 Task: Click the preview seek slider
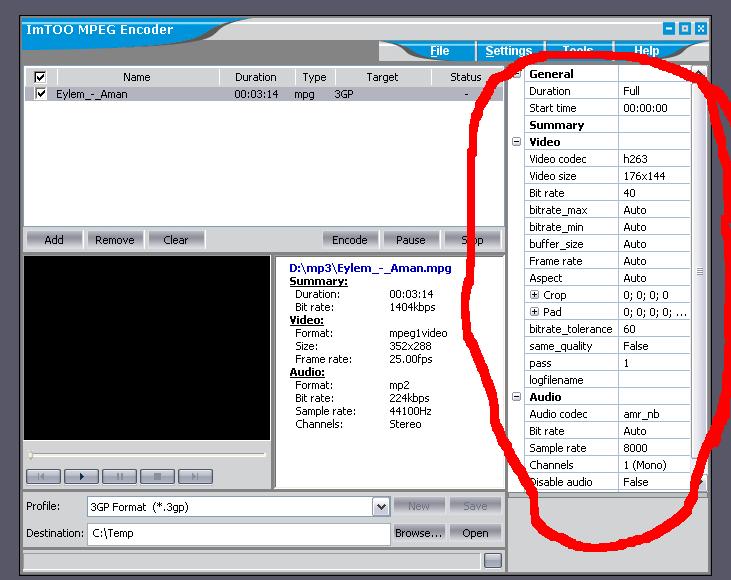point(146,454)
